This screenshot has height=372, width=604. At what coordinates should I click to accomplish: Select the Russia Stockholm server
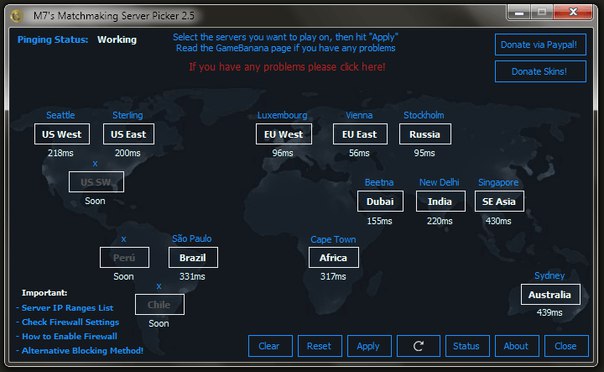[425, 134]
